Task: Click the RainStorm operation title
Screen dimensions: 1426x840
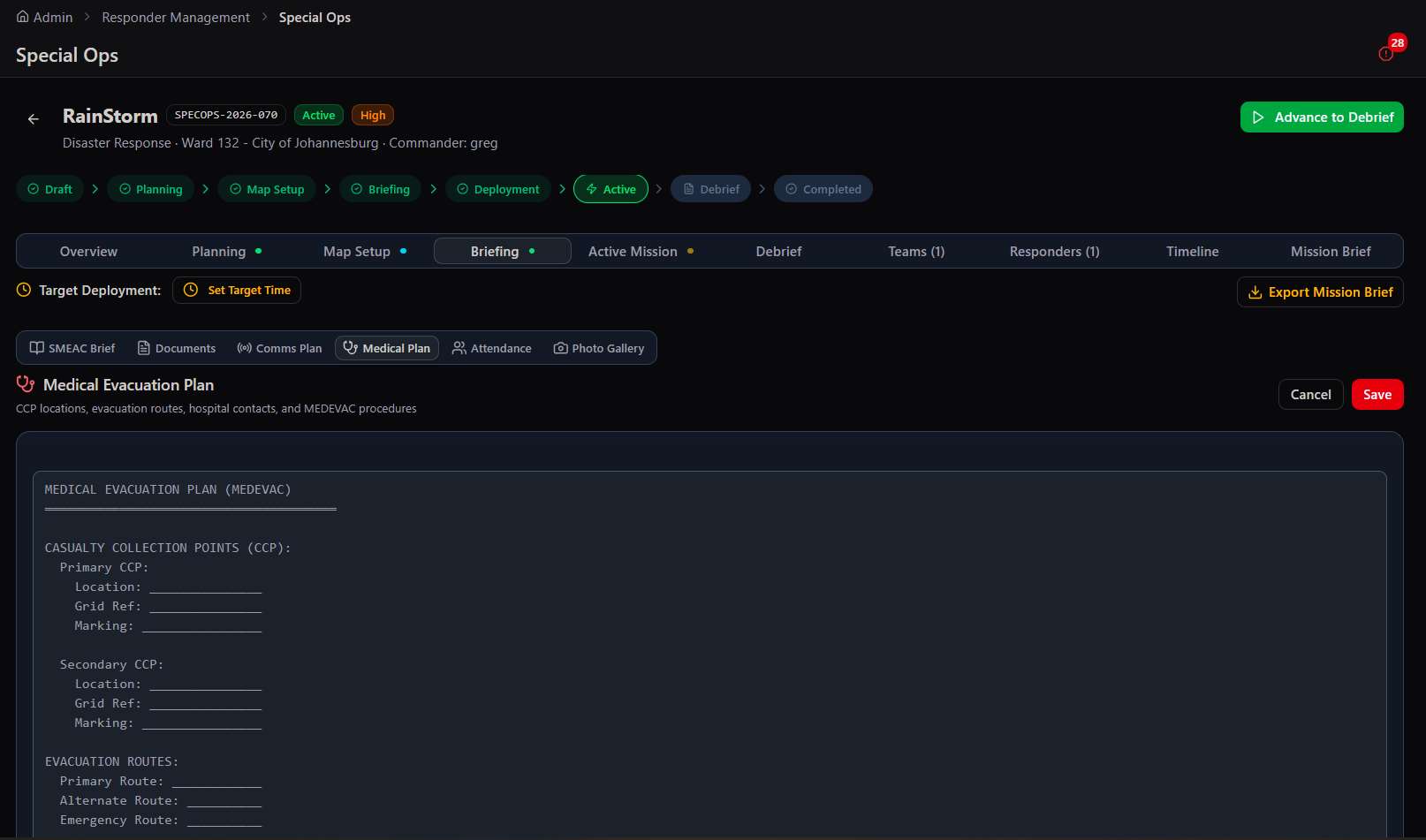Action: point(110,116)
